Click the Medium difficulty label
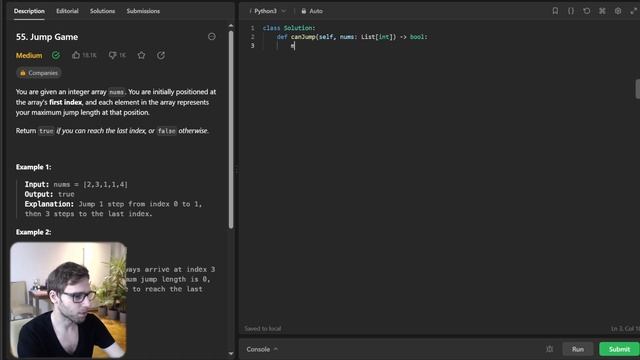Screen dimensions: 640x360 pyautogui.click(x=29, y=55)
